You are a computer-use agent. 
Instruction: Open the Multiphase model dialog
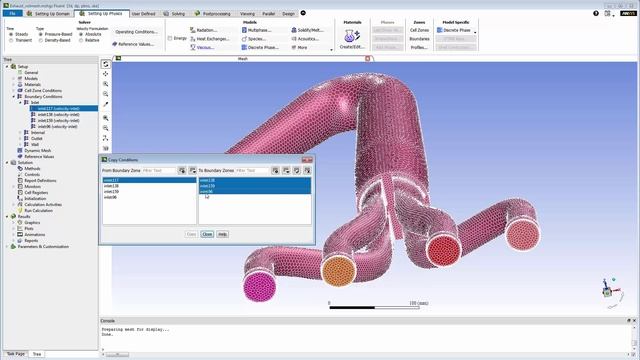pyautogui.click(x=256, y=30)
